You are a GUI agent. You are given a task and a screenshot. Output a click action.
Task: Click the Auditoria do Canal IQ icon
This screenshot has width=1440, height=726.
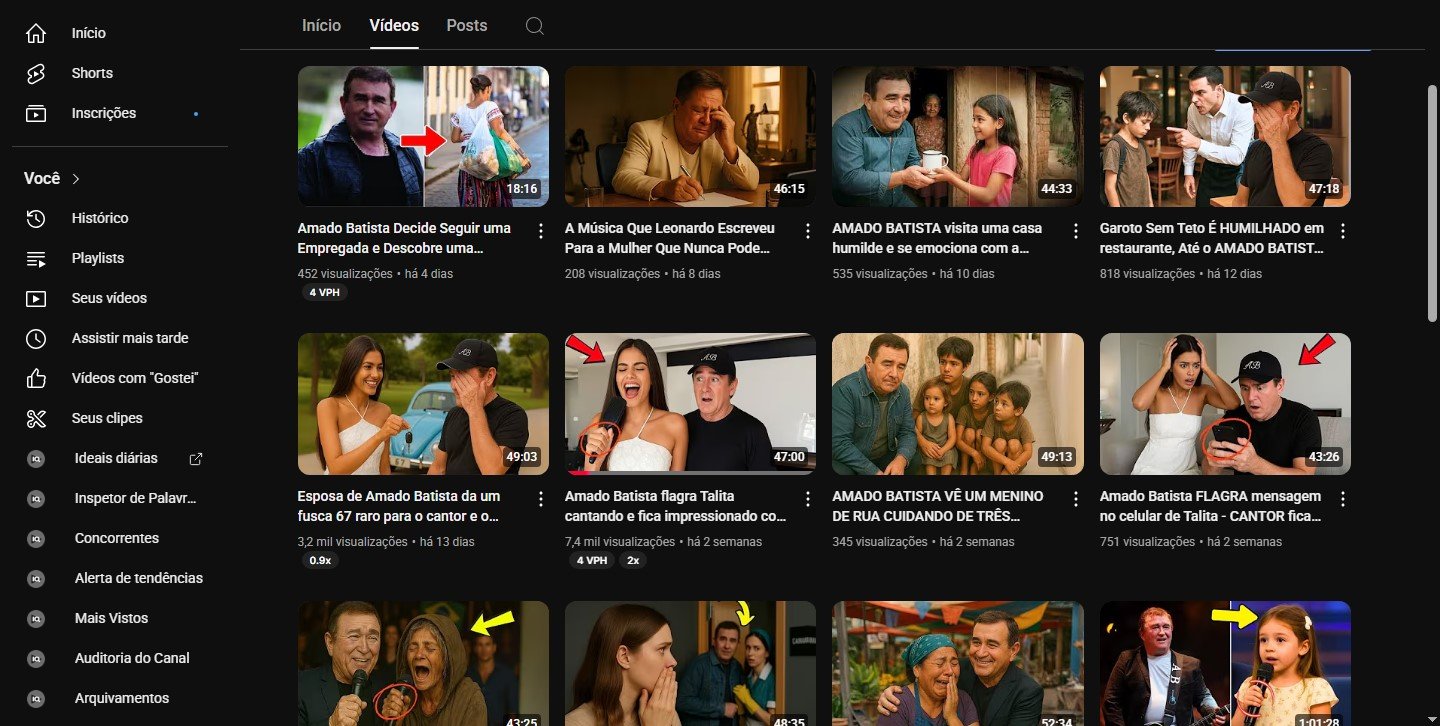(36, 658)
